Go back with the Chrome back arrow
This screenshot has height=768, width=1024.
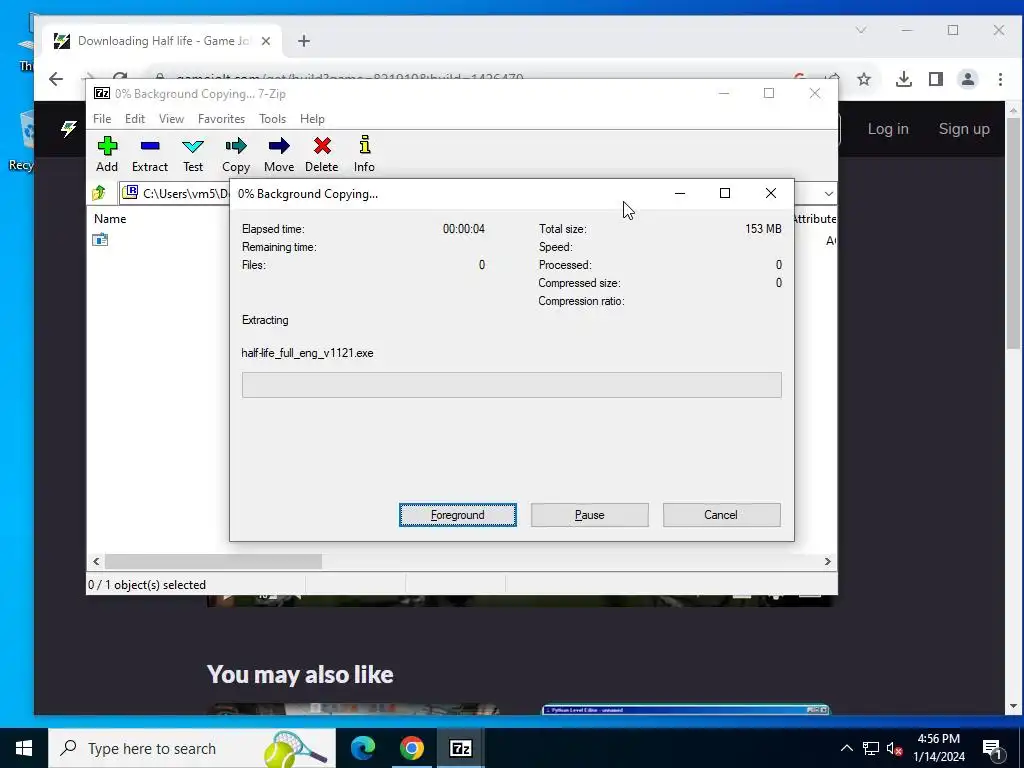[56, 79]
